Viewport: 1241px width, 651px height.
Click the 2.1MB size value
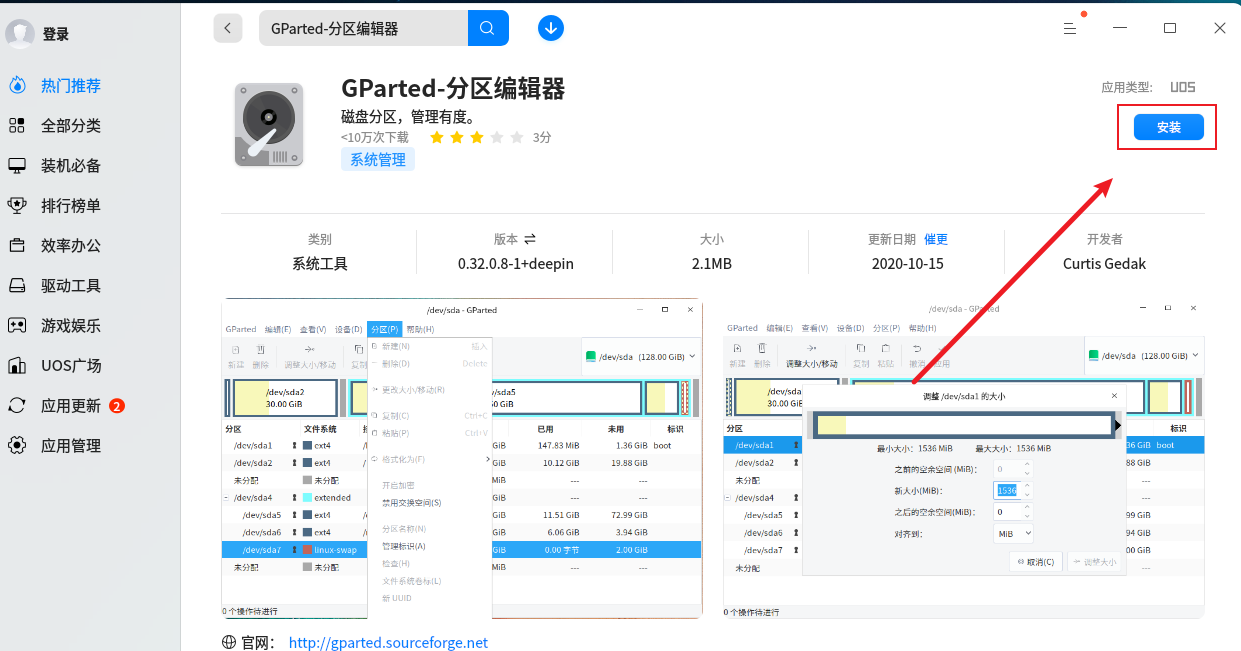pos(712,264)
